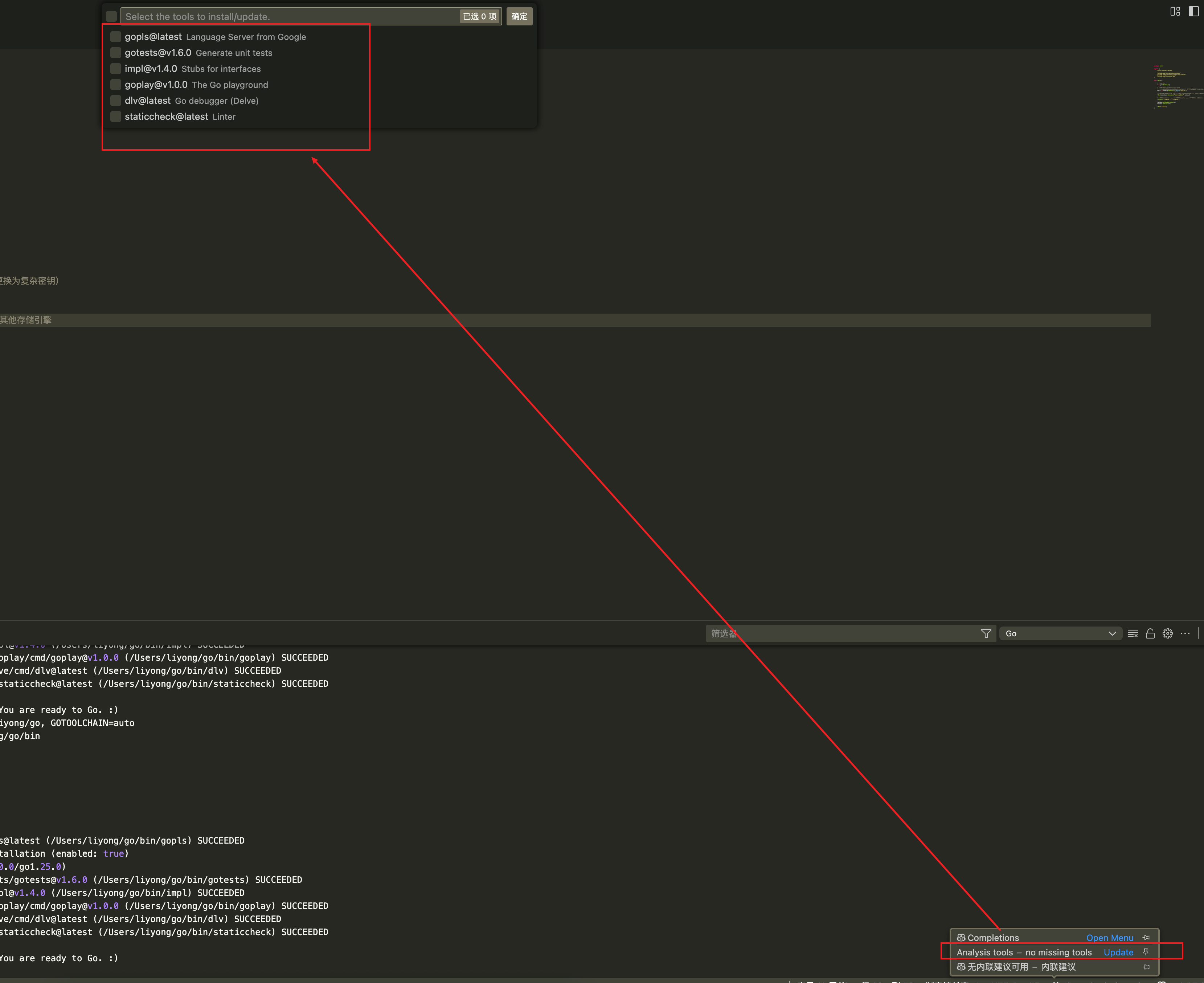Open the Go output channel dropdown
The height and width of the screenshot is (983, 1204).
[1060, 634]
